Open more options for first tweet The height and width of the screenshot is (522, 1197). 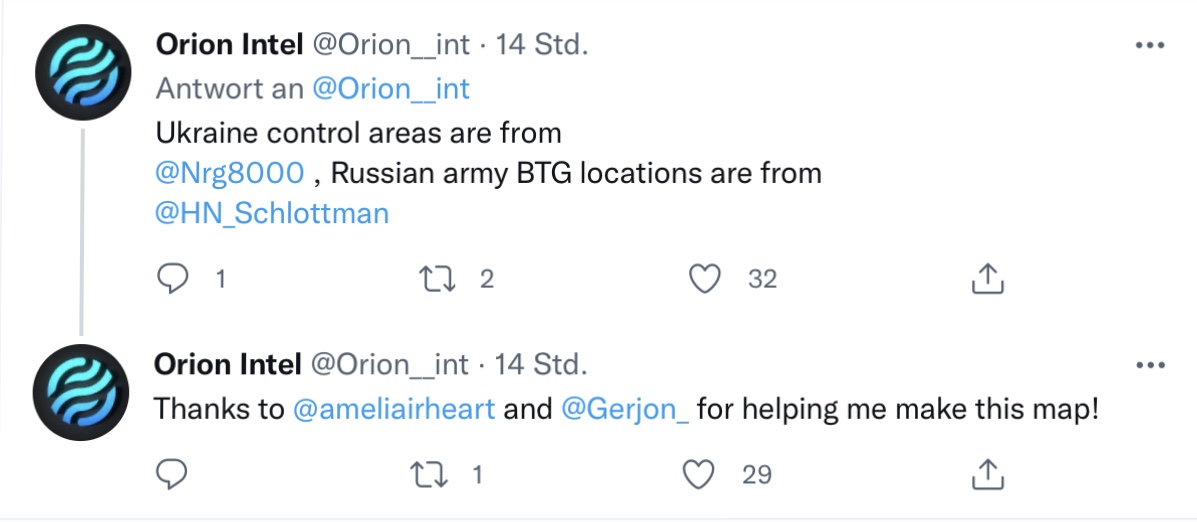point(1149,46)
